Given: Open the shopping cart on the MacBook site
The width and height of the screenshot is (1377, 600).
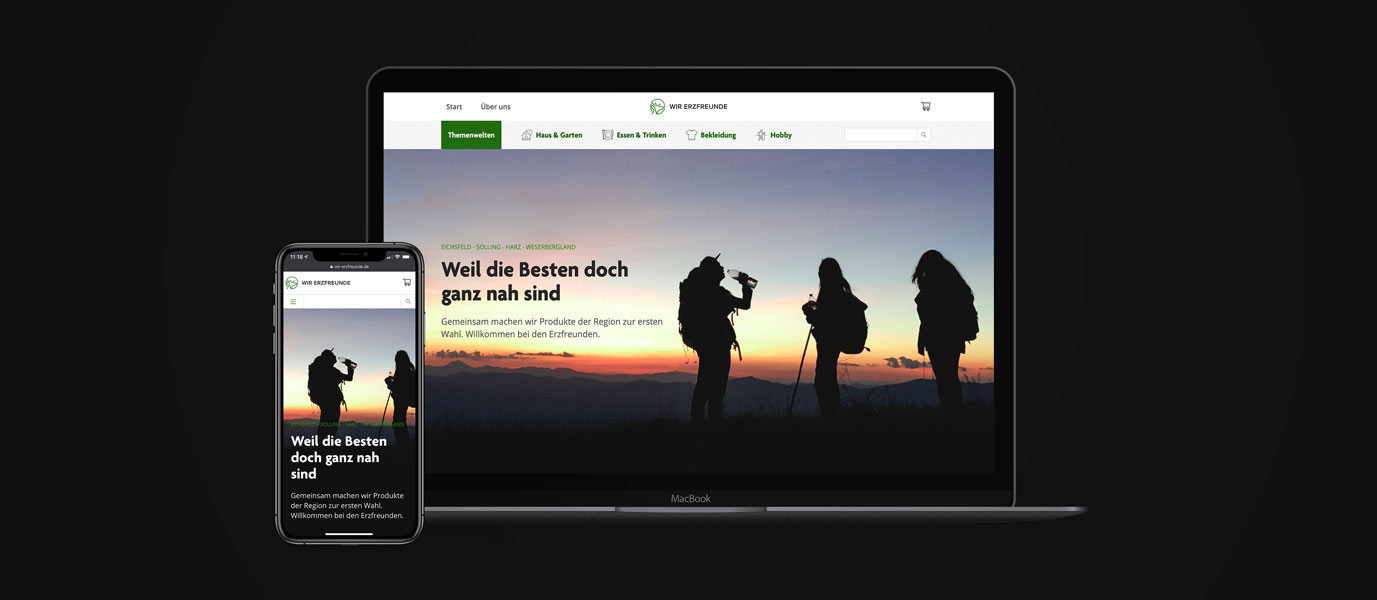Looking at the screenshot, I should [x=925, y=106].
